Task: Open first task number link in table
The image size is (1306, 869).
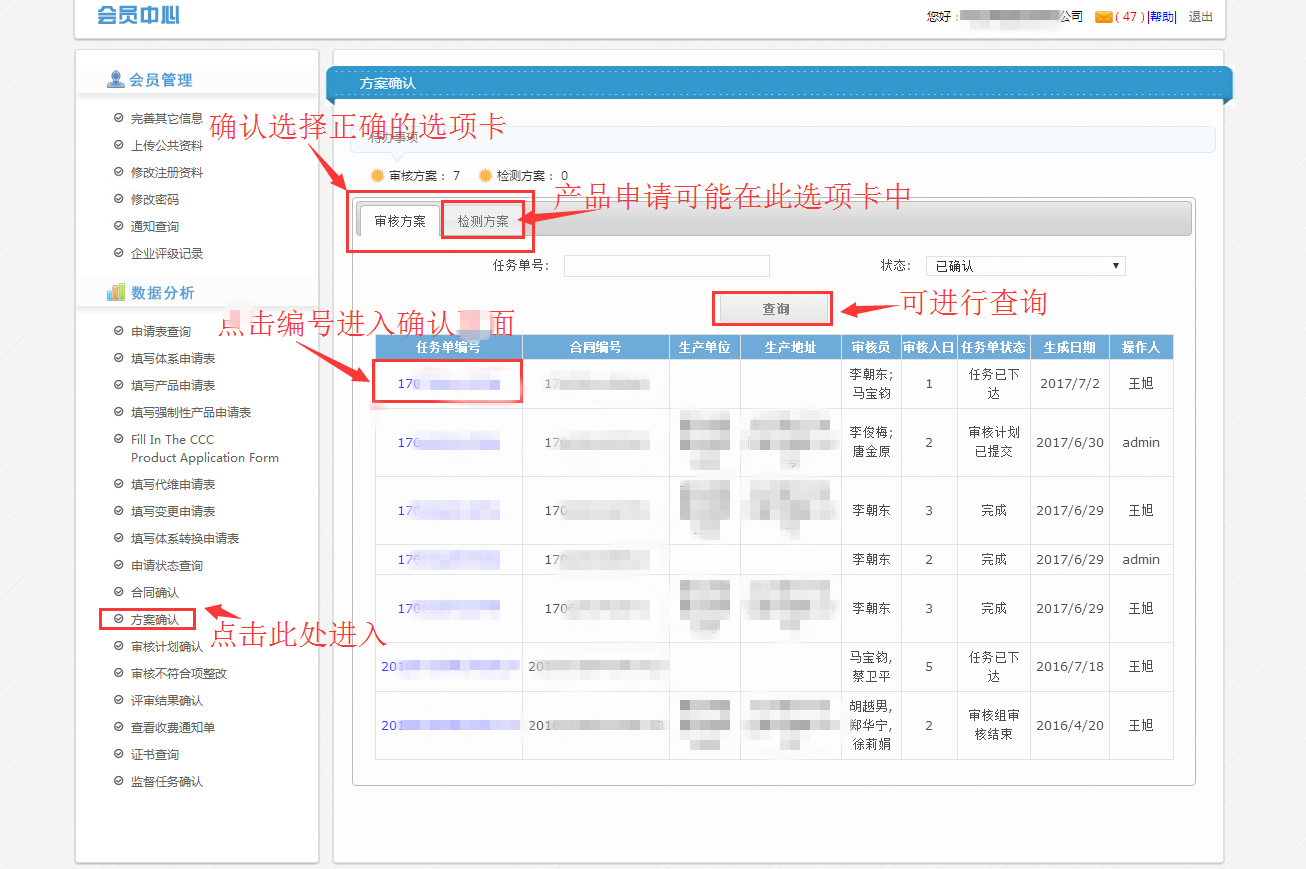Action: click(447, 384)
